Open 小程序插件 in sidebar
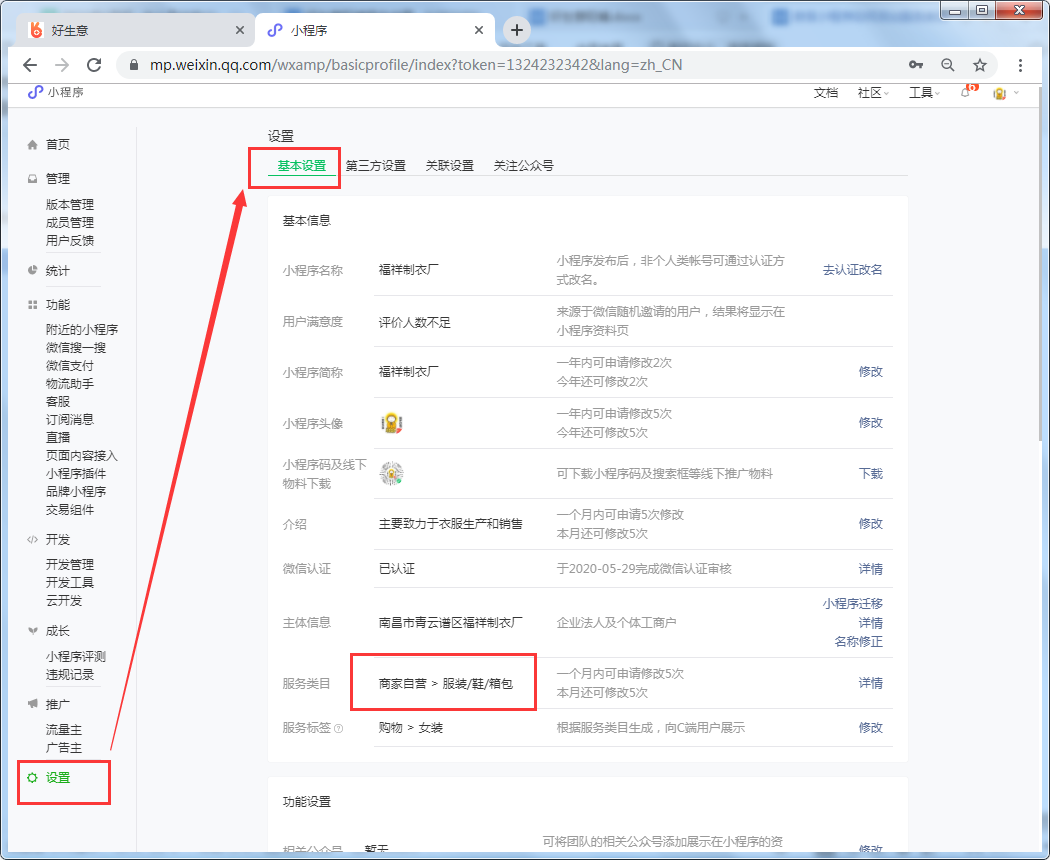Viewport: 1050px width, 860px height. tap(76, 474)
